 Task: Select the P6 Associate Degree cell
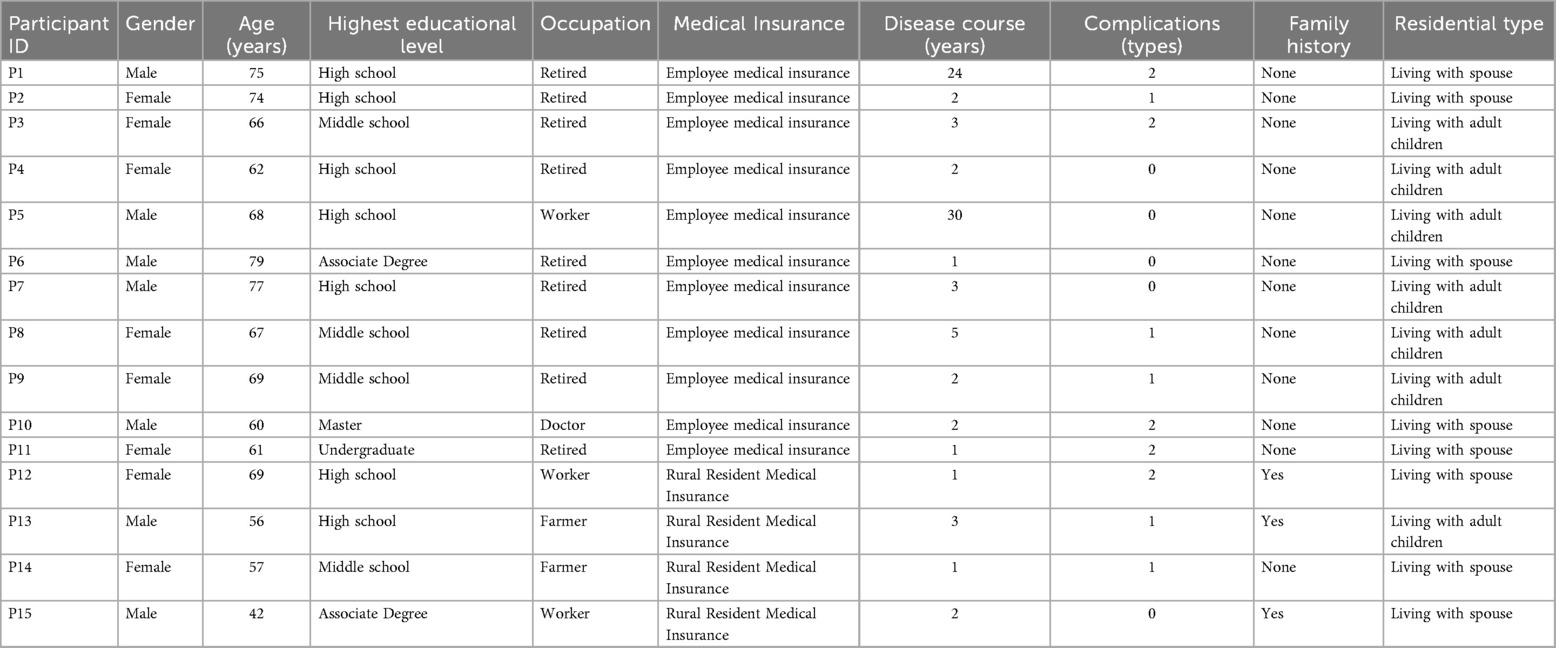372,262
